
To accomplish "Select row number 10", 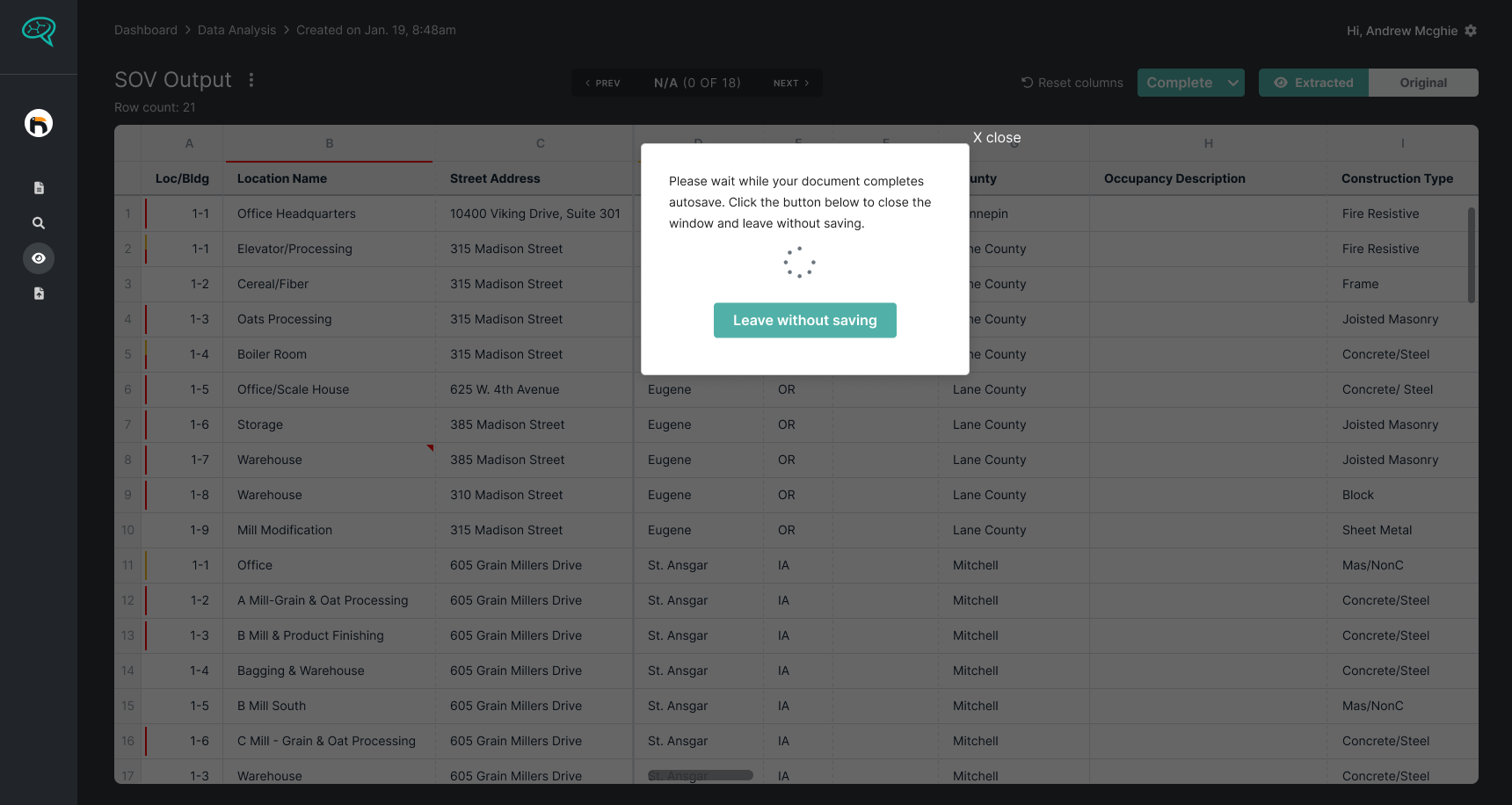I will [x=128, y=530].
